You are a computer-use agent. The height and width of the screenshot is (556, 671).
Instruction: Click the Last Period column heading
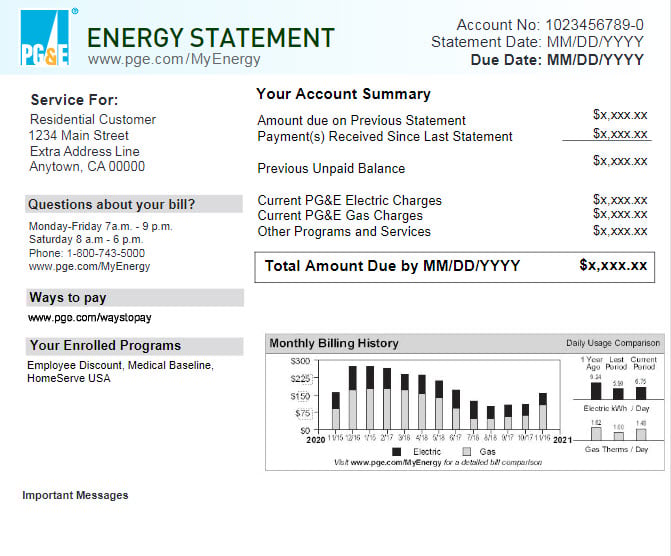(616, 363)
